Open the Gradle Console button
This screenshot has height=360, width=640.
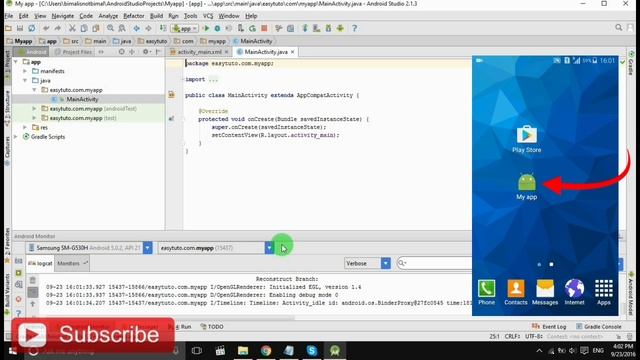point(599,327)
